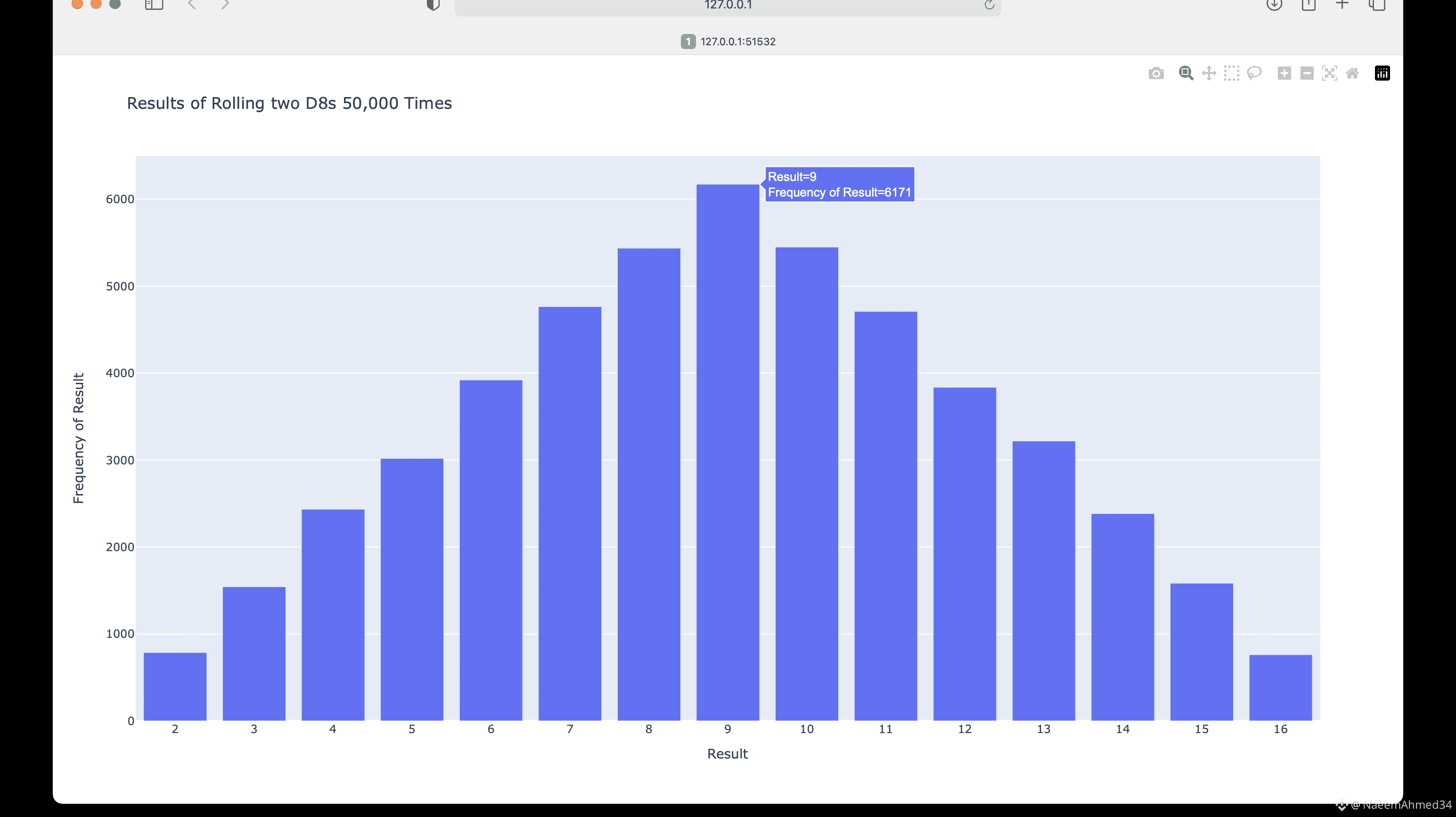The height and width of the screenshot is (817, 1456).
Task: Download plot as PNG with the camera icon
Action: [x=1156, y=74]
